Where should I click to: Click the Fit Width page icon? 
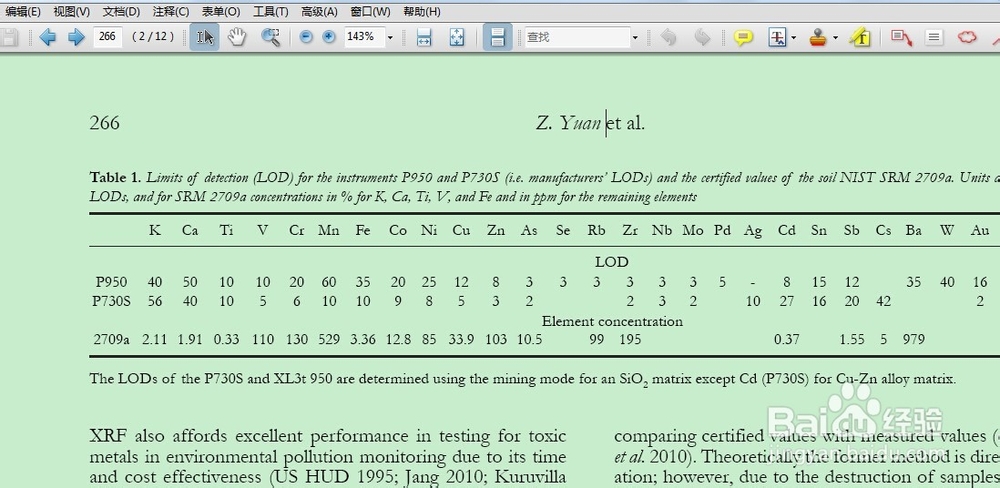click(424, 37)
